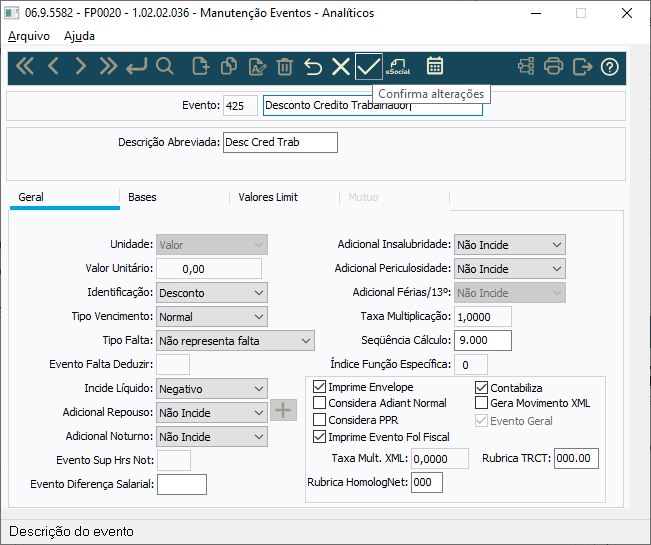Toggle Gera Movimento XML checkbox
Image resolution: width=651 pixels, height=545 pixels.
click(x=481, y=403)
